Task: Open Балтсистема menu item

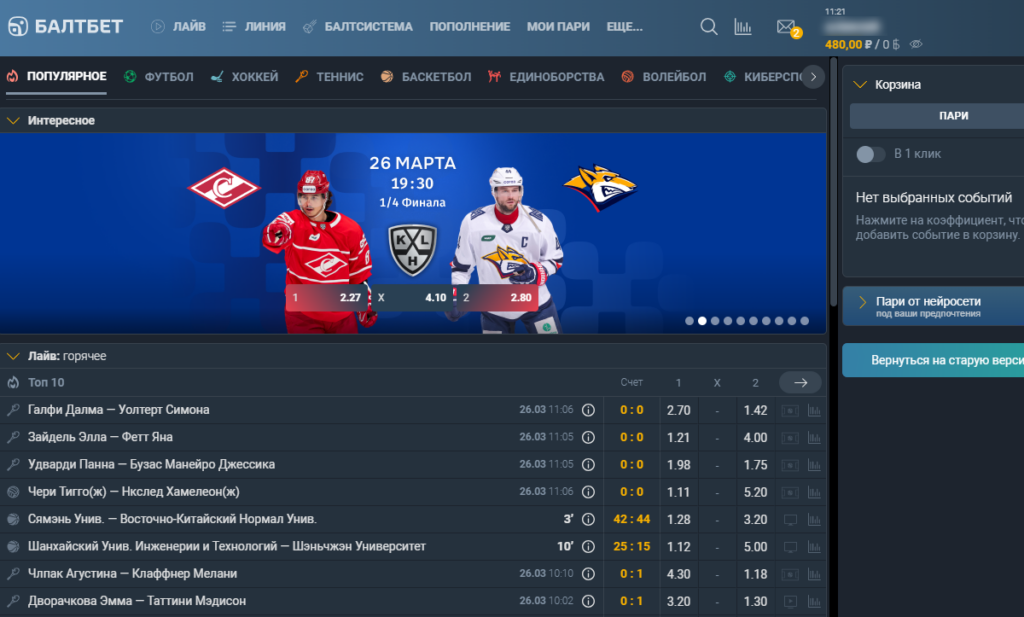Action: coord(358,27)
